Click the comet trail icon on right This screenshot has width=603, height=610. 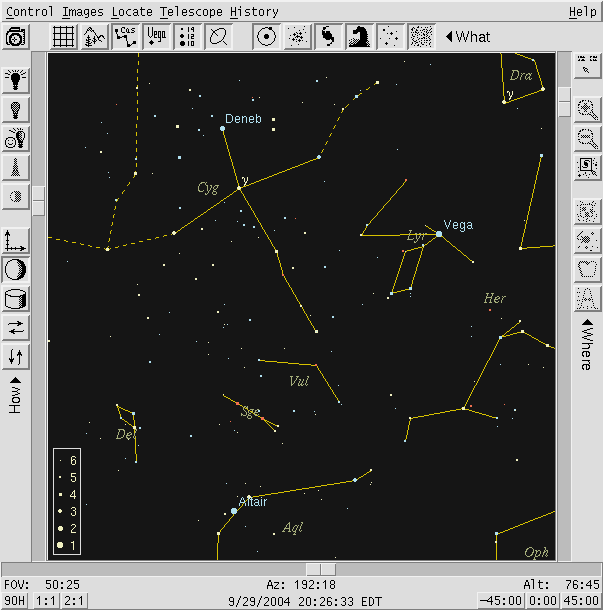pos(587,240)
